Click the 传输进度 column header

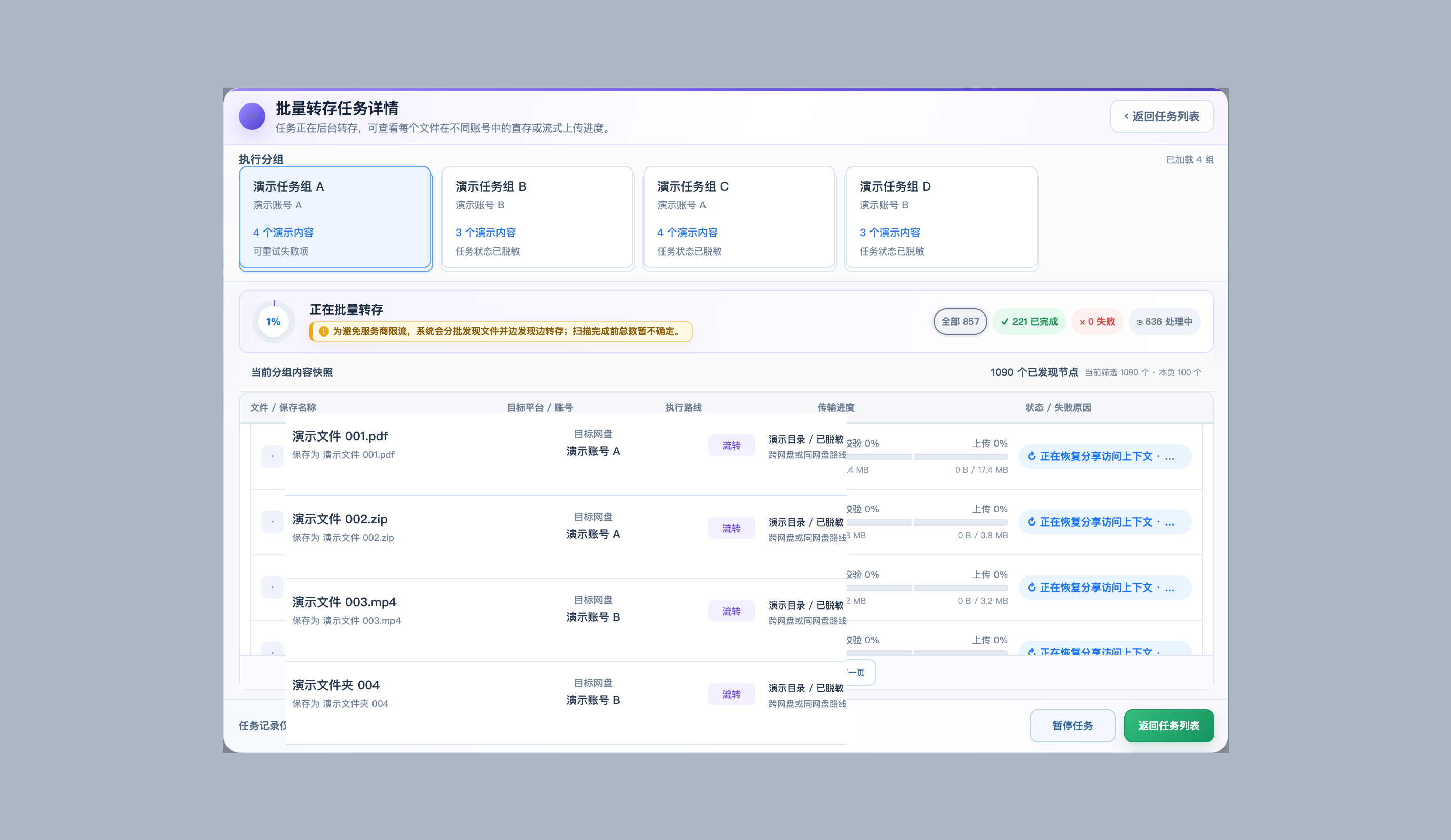point(836,408)
